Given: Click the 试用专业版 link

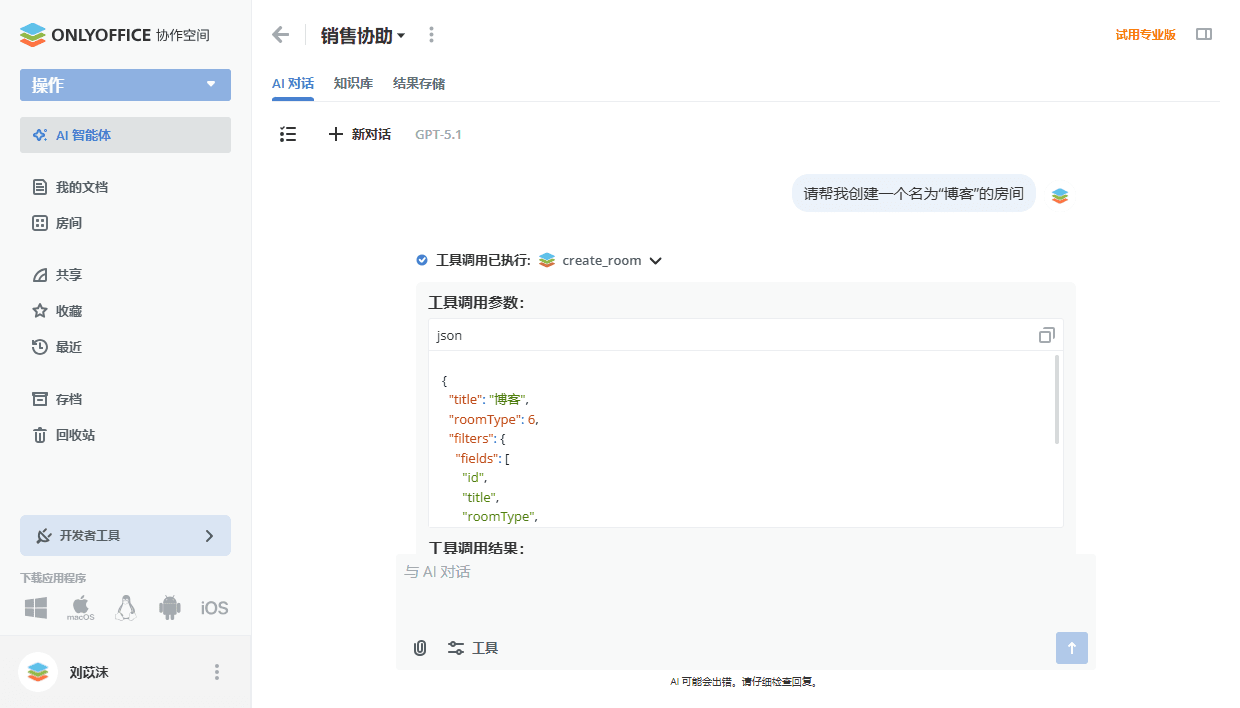Looking at the screenshot, I should point(1145,35).
